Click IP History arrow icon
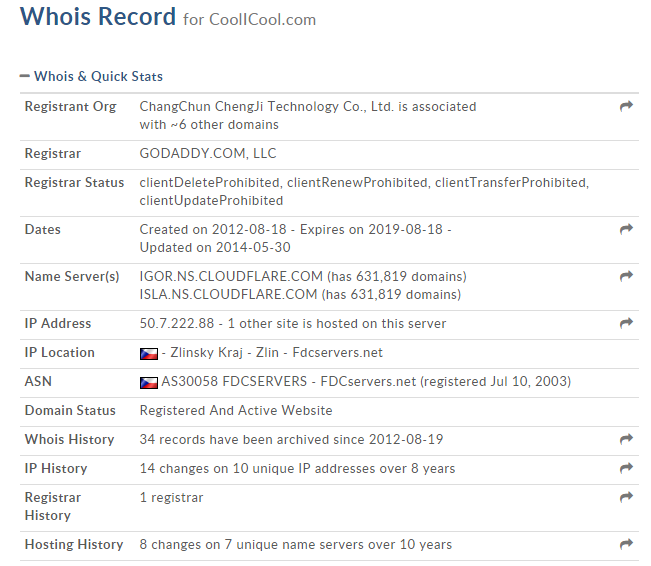Screen dimensions: 651x566 tap(626, 468)
